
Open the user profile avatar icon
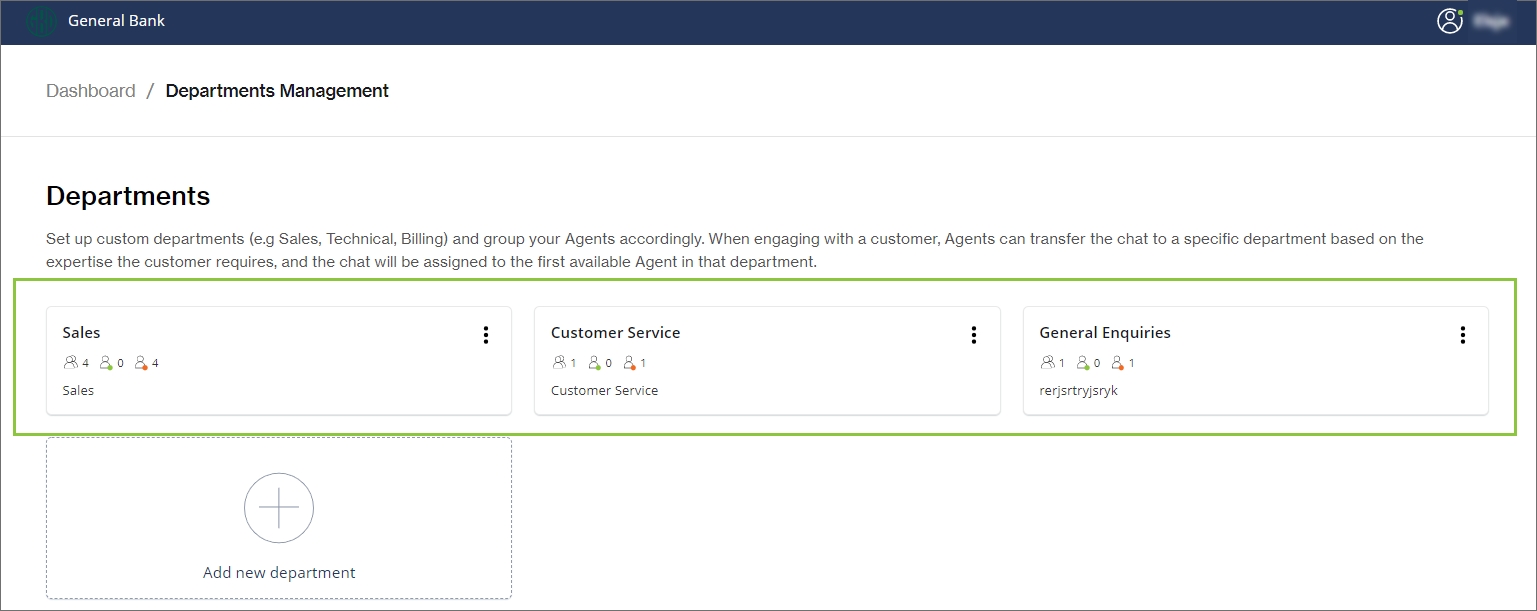click(1449, 21)
